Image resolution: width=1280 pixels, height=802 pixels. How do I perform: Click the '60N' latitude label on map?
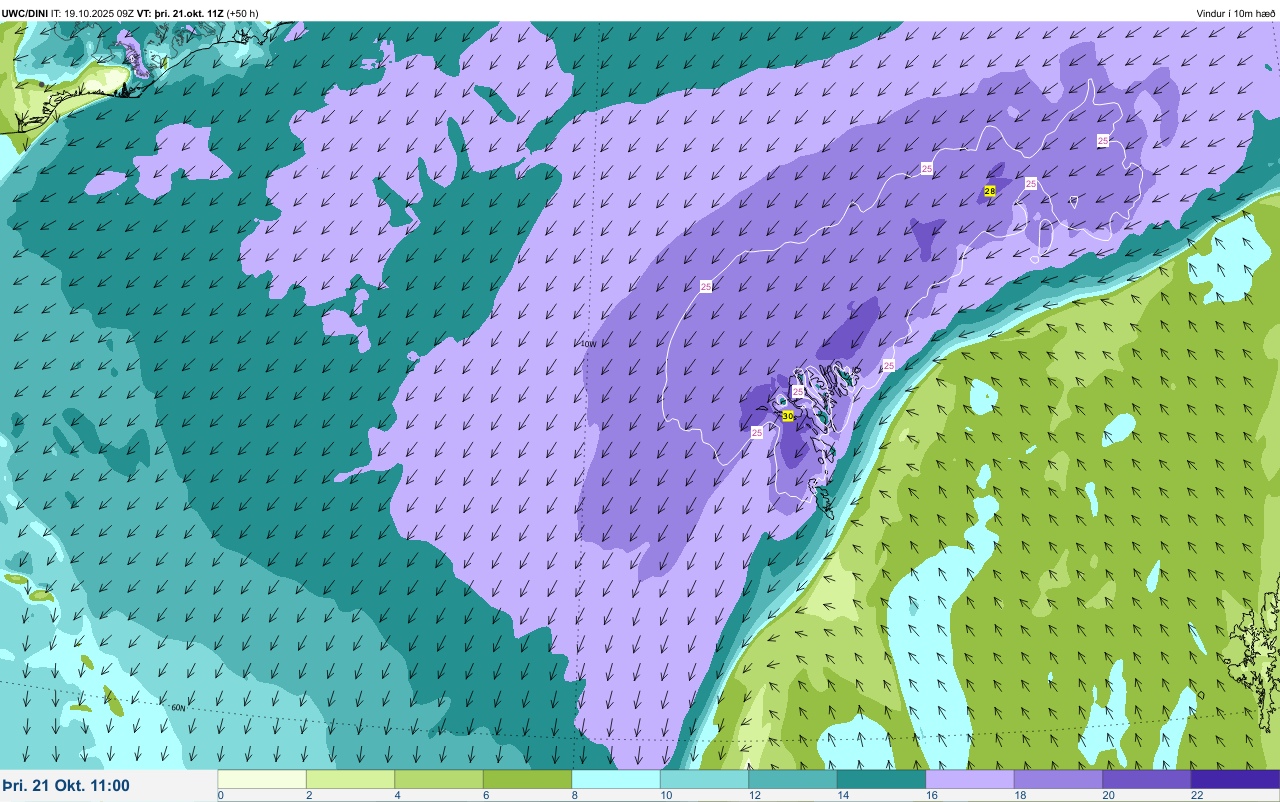(x=178, y=707)
